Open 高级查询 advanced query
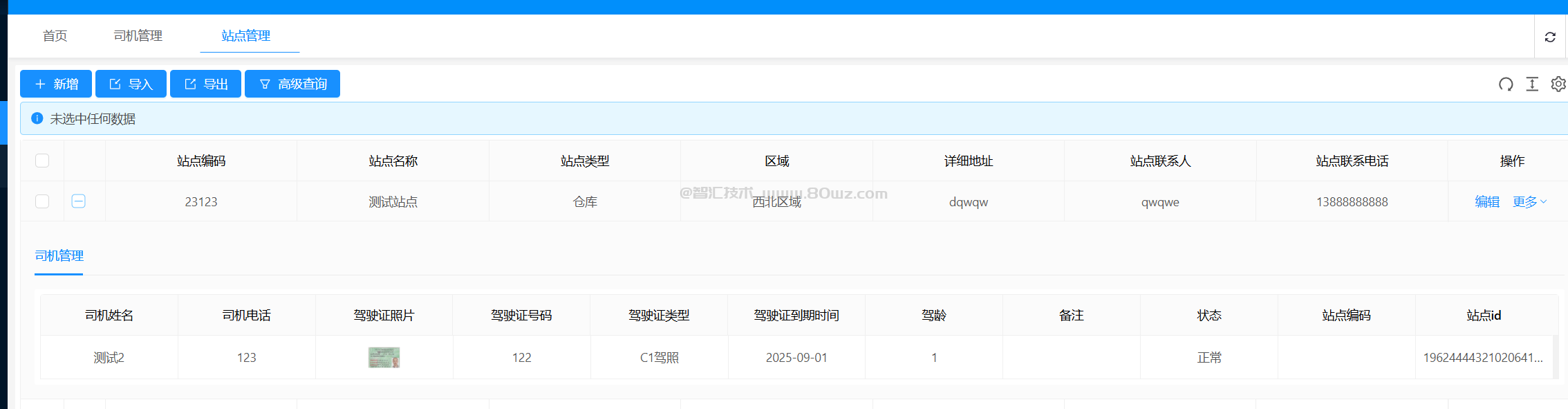Viewport: 1568px width, 409px height. [292, 84]
